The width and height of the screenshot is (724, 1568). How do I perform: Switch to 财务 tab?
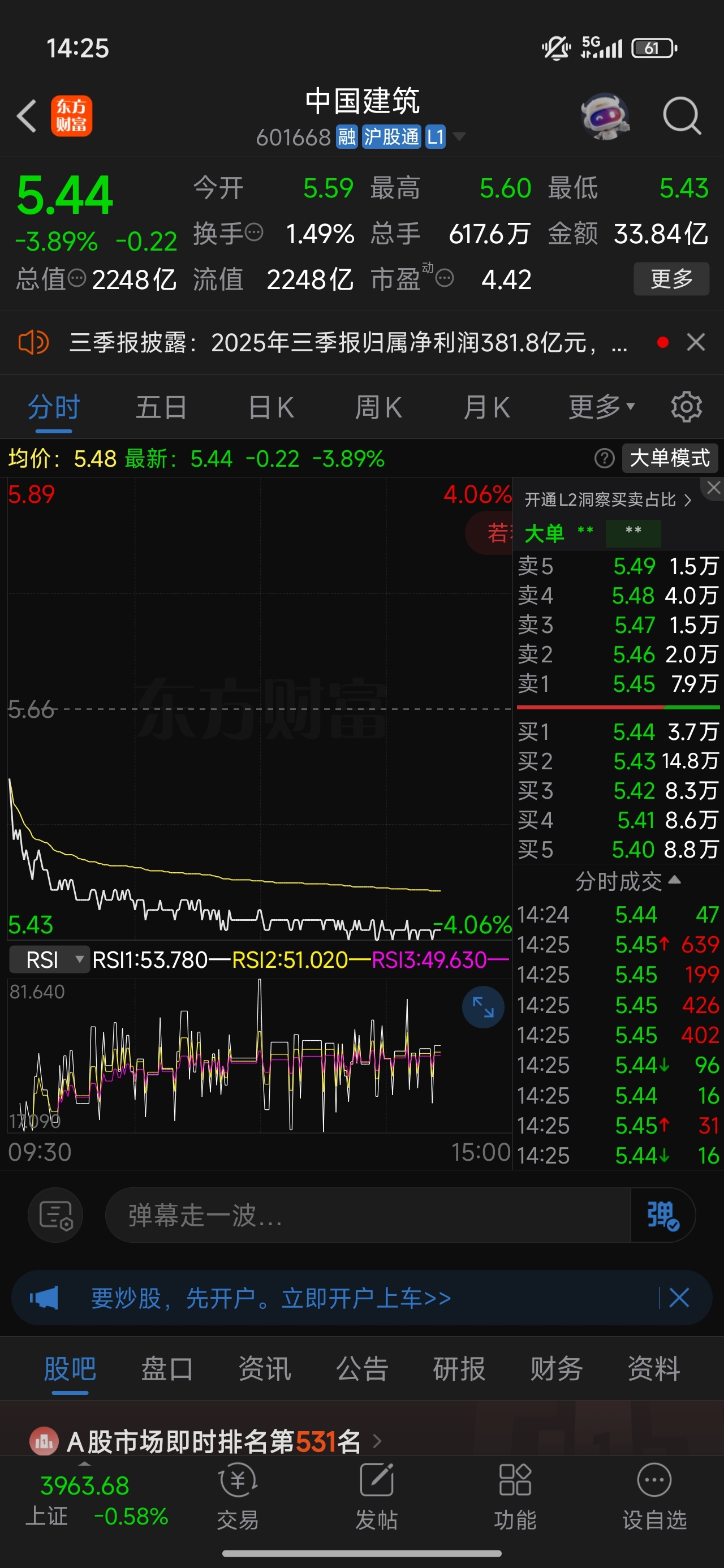click(x=557, y=1369)
